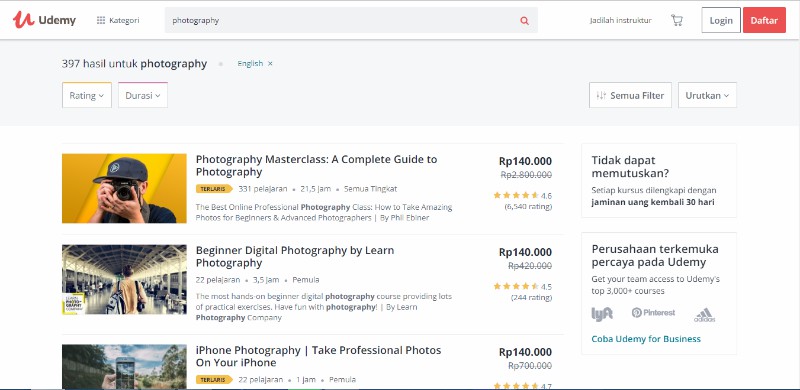This screenshot has width=800, height=390.
Task: Click the 4.5 star rating
Action: click(522, 286)
